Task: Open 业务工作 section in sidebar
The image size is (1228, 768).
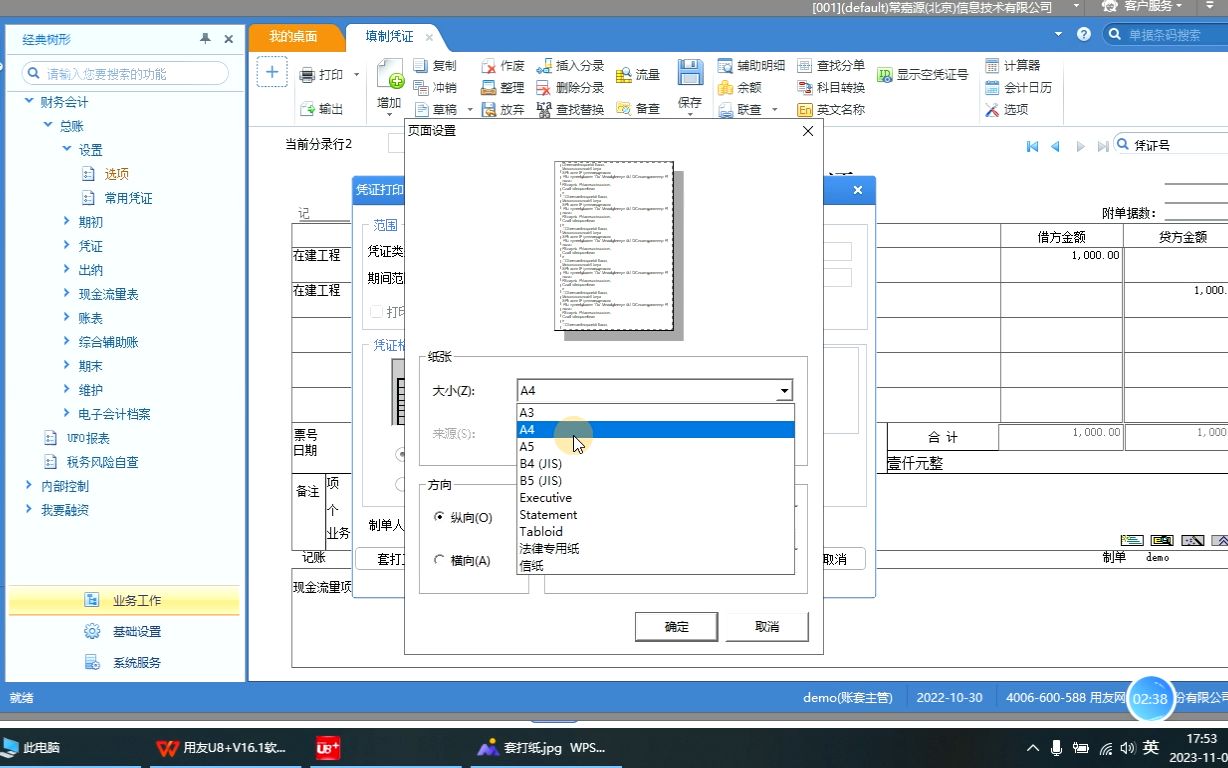Action: pyautogui.click(x=124, y=600)
